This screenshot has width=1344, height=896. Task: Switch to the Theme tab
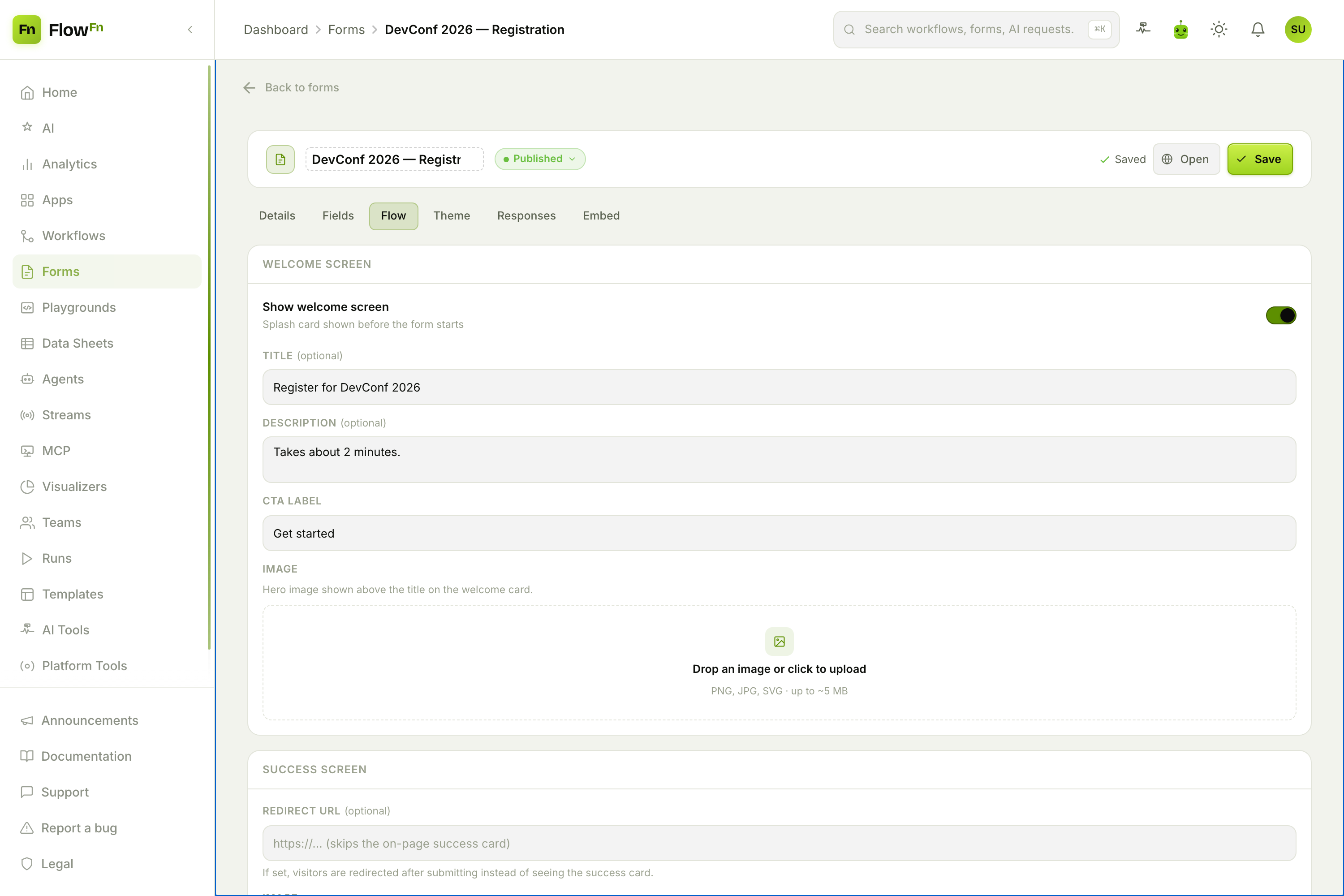point(452,216)
